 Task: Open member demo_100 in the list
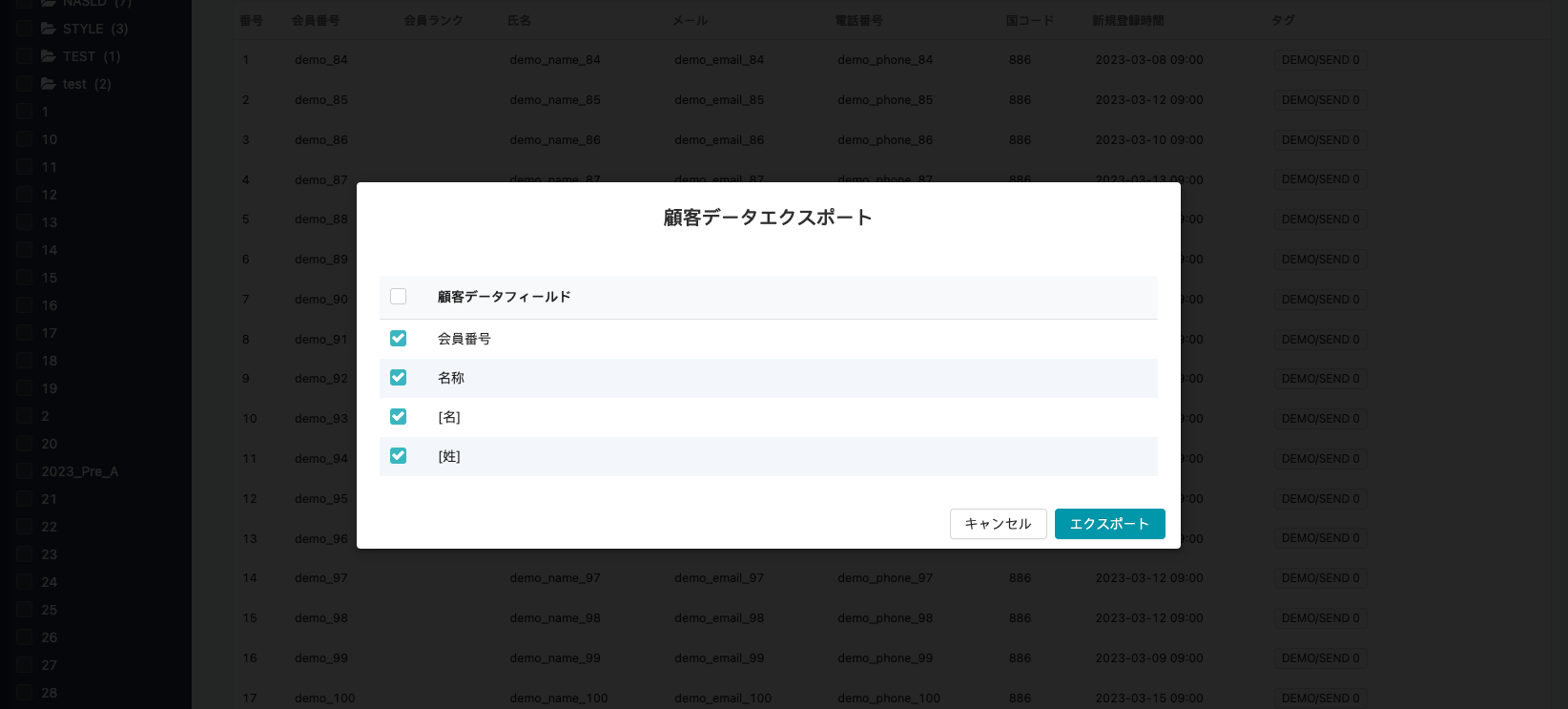coord(324,699)
